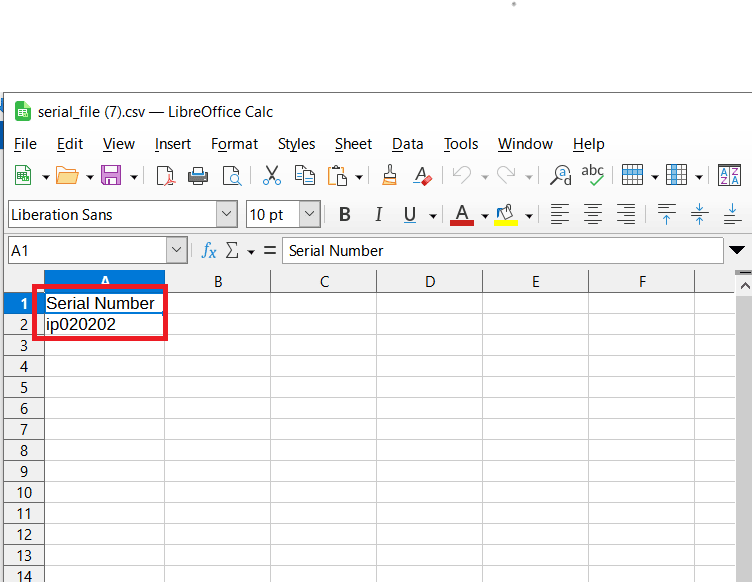The image size is (752, 582).
Task: Click the Sort AZ icon
Action: point(729,175)
